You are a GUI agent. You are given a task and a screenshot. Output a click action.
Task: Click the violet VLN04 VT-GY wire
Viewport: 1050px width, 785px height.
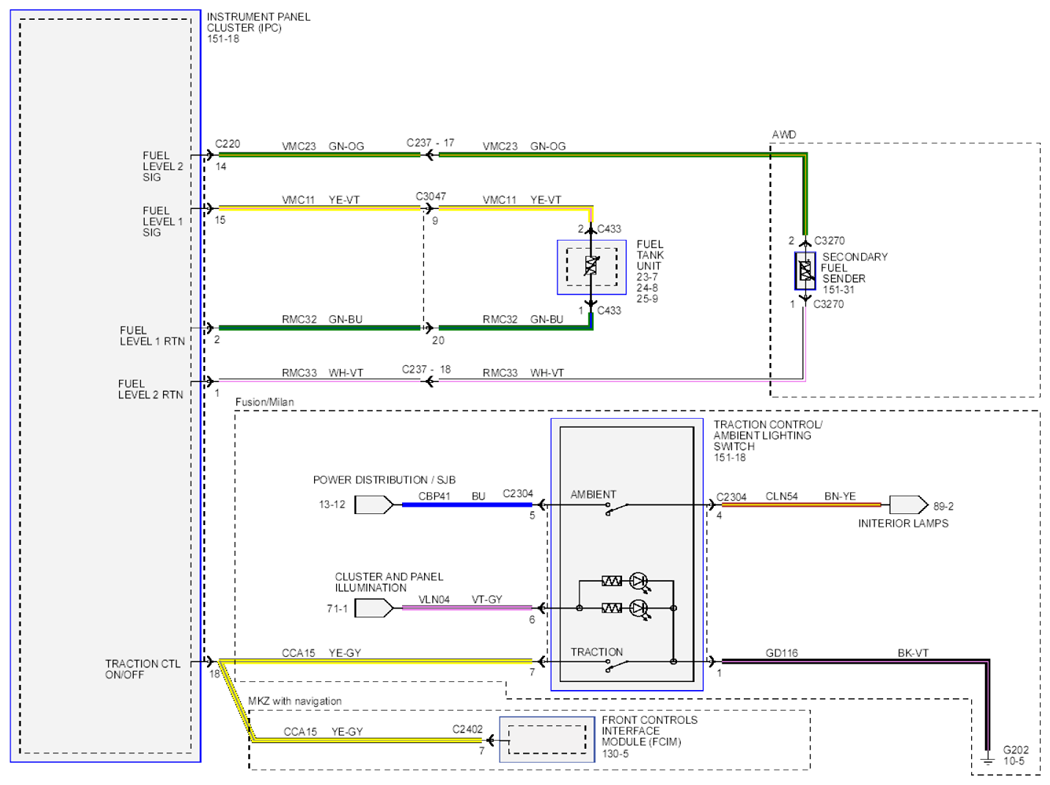coord(467,608)
